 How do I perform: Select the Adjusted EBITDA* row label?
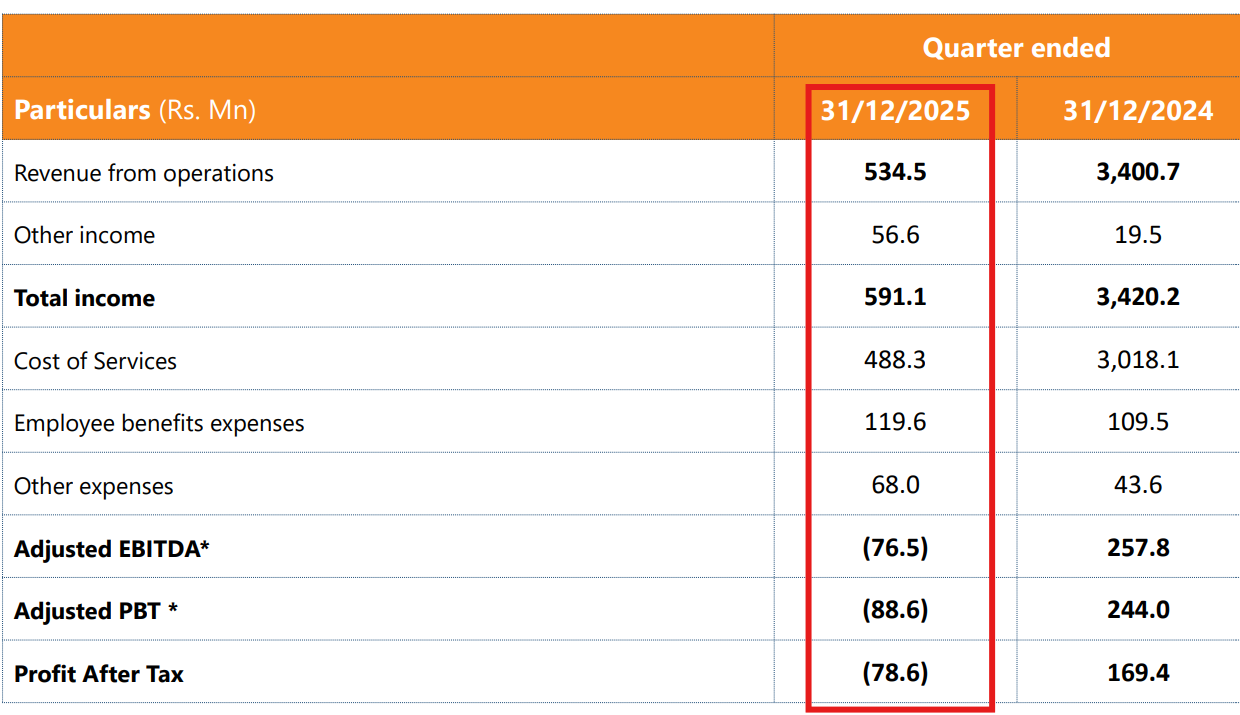tap(112, 548)
